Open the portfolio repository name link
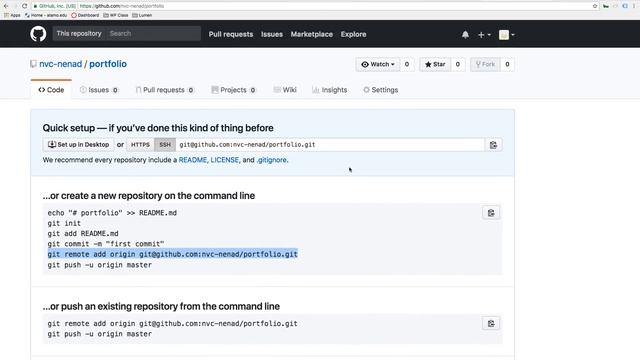 (108, 64)
